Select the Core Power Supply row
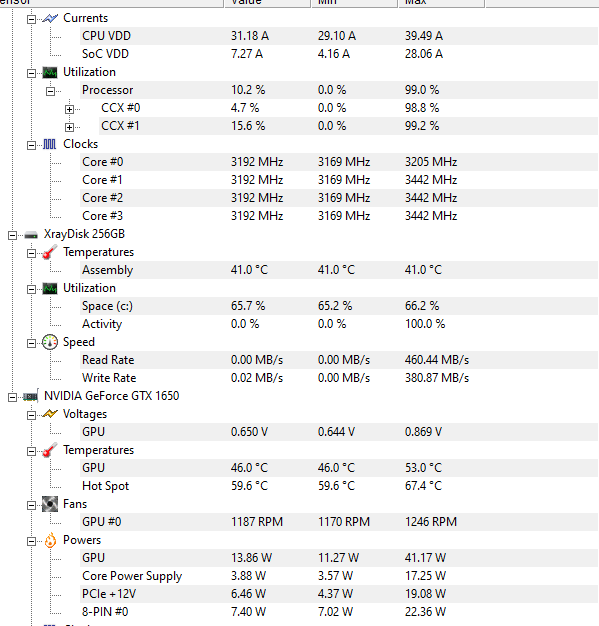This screenshot has width=599, height=626. (x=339, y=576)
